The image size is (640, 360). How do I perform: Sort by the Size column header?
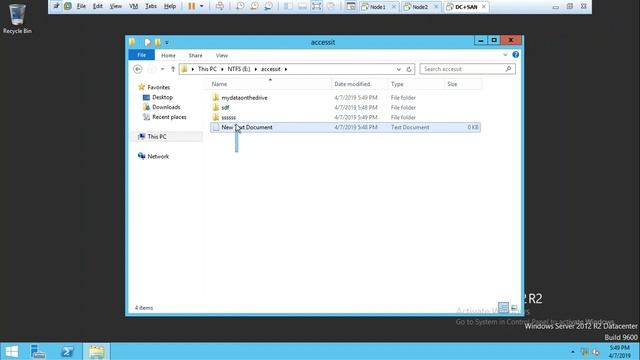[x=463, y=84]
